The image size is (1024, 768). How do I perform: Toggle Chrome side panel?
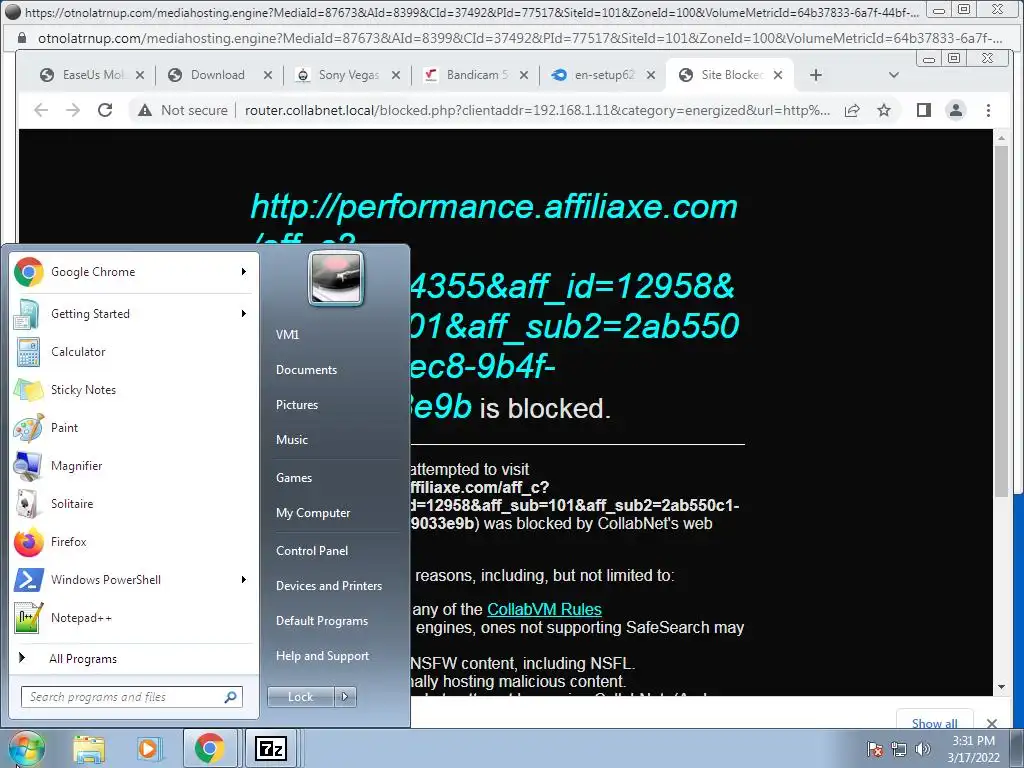click(x=923, y=110)
